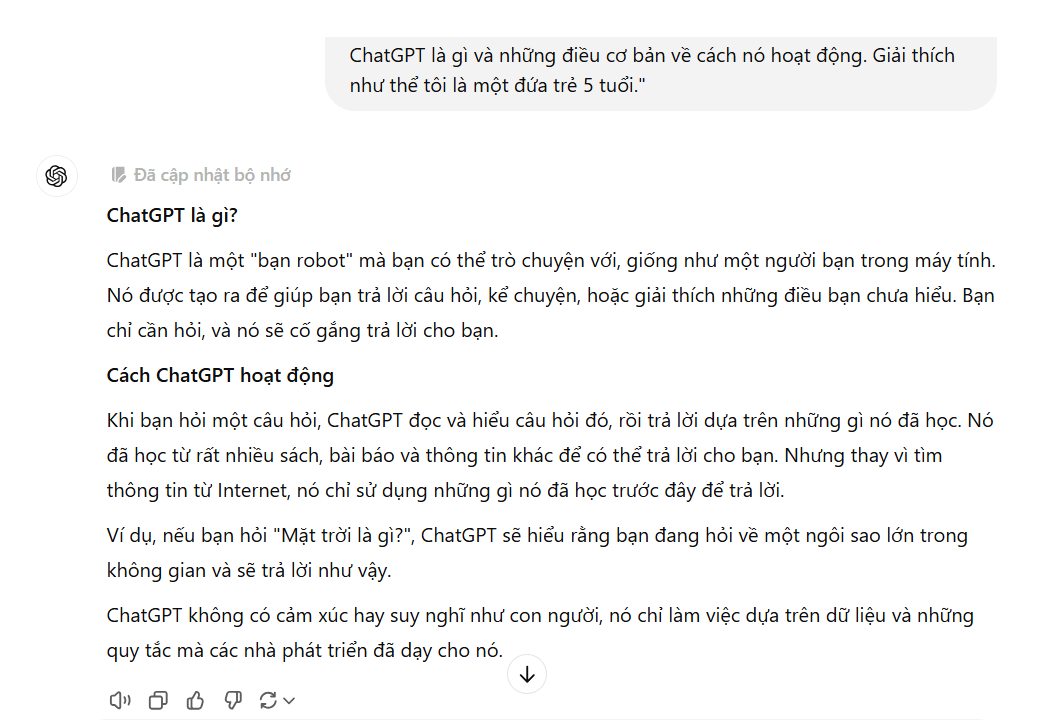Give the response a thumbs up
Image resolution: width=1057 pixels, height=720 pixels.
point(195,700)
